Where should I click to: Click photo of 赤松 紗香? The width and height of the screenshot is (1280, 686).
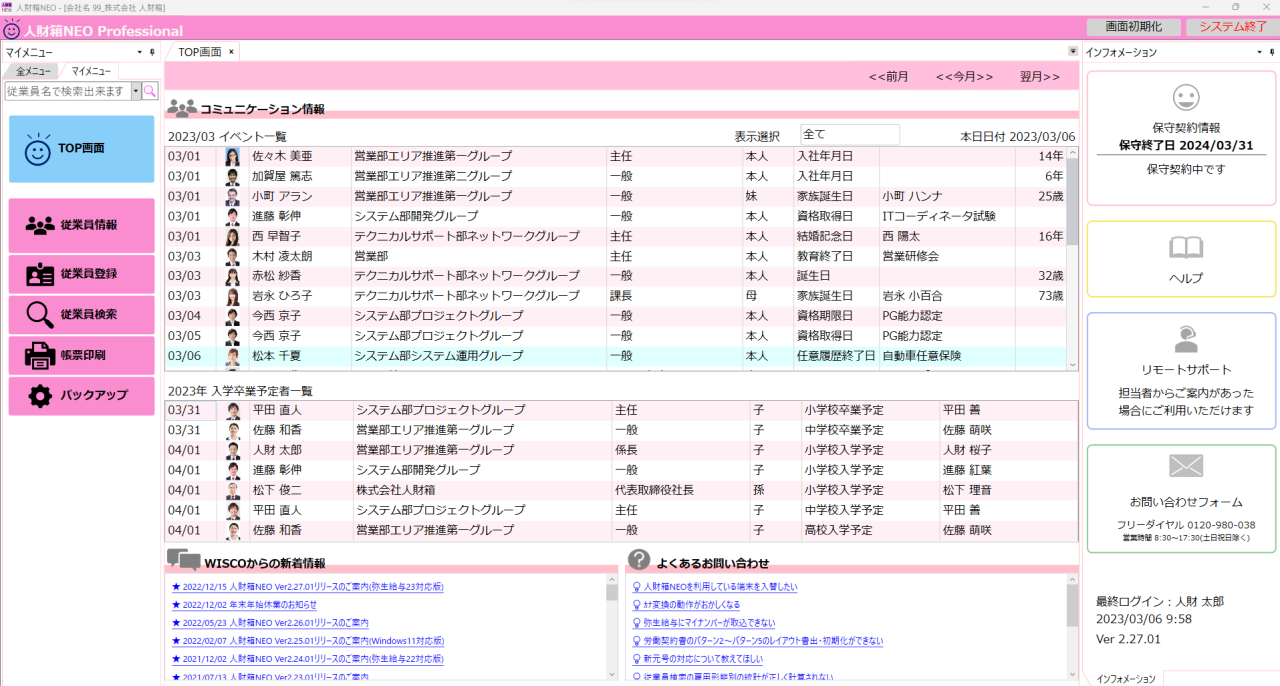tap(233, 277)
